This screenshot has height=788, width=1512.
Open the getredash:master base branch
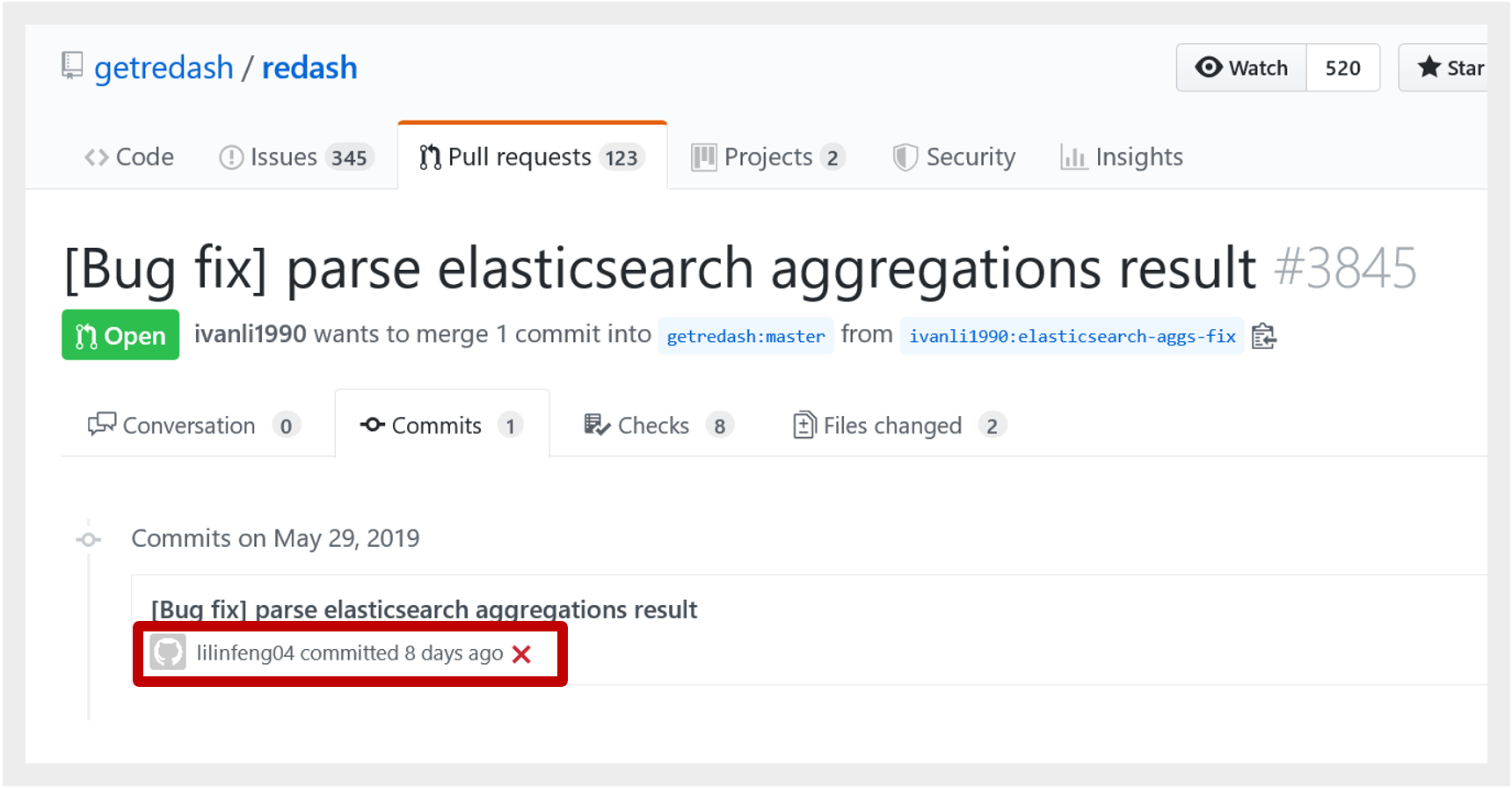(745, 336)
